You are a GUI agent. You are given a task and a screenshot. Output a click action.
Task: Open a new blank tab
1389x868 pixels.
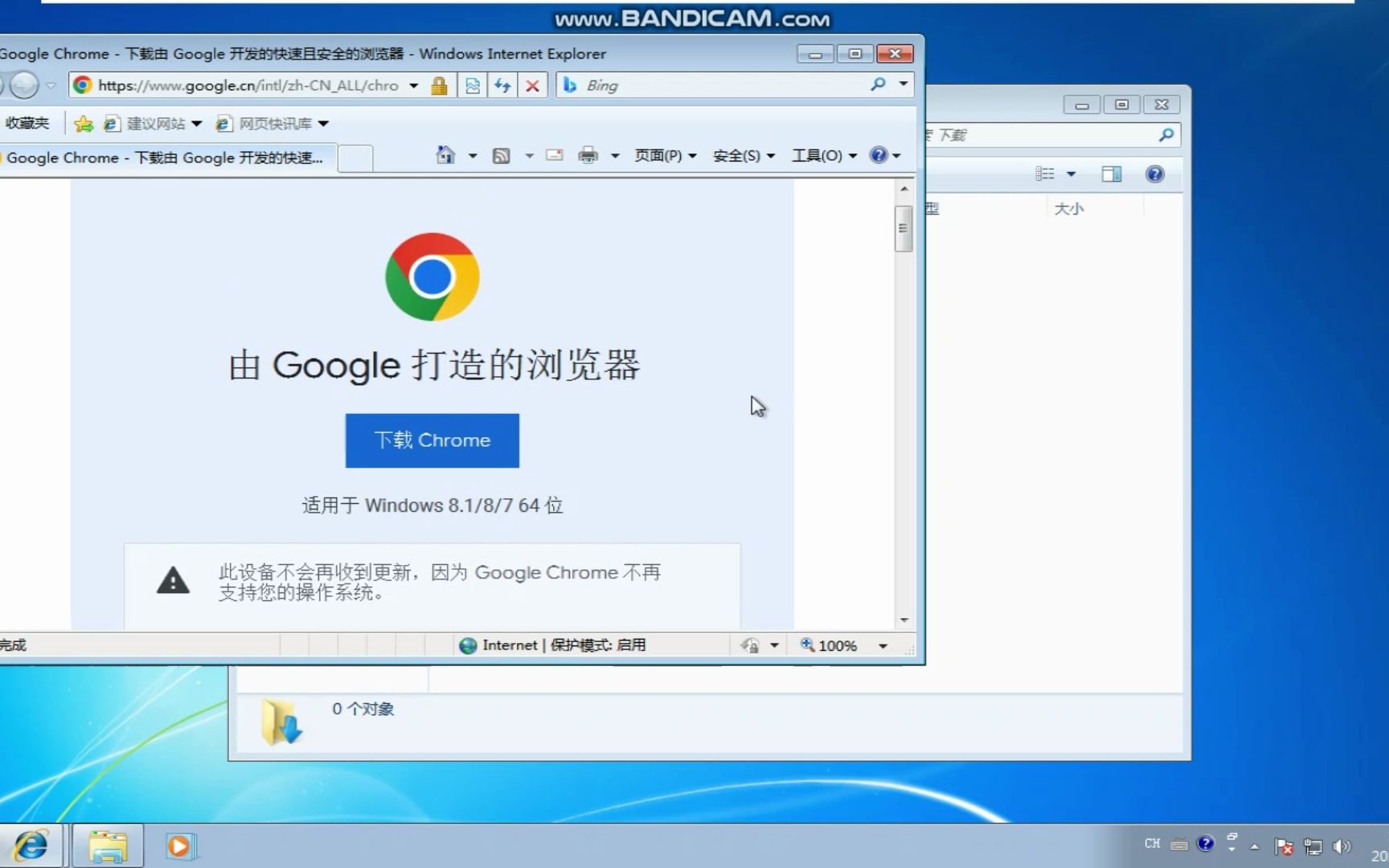354,158
